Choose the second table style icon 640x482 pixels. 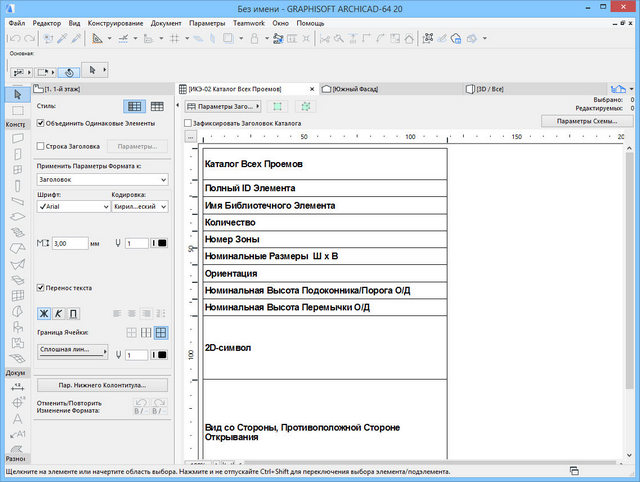pyautogui.click(x=157, y=106)
